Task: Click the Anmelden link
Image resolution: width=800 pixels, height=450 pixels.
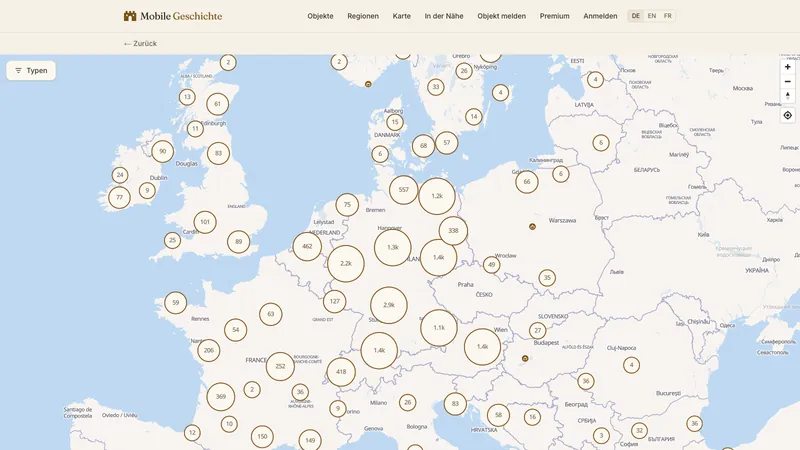Action: point(600,16)
